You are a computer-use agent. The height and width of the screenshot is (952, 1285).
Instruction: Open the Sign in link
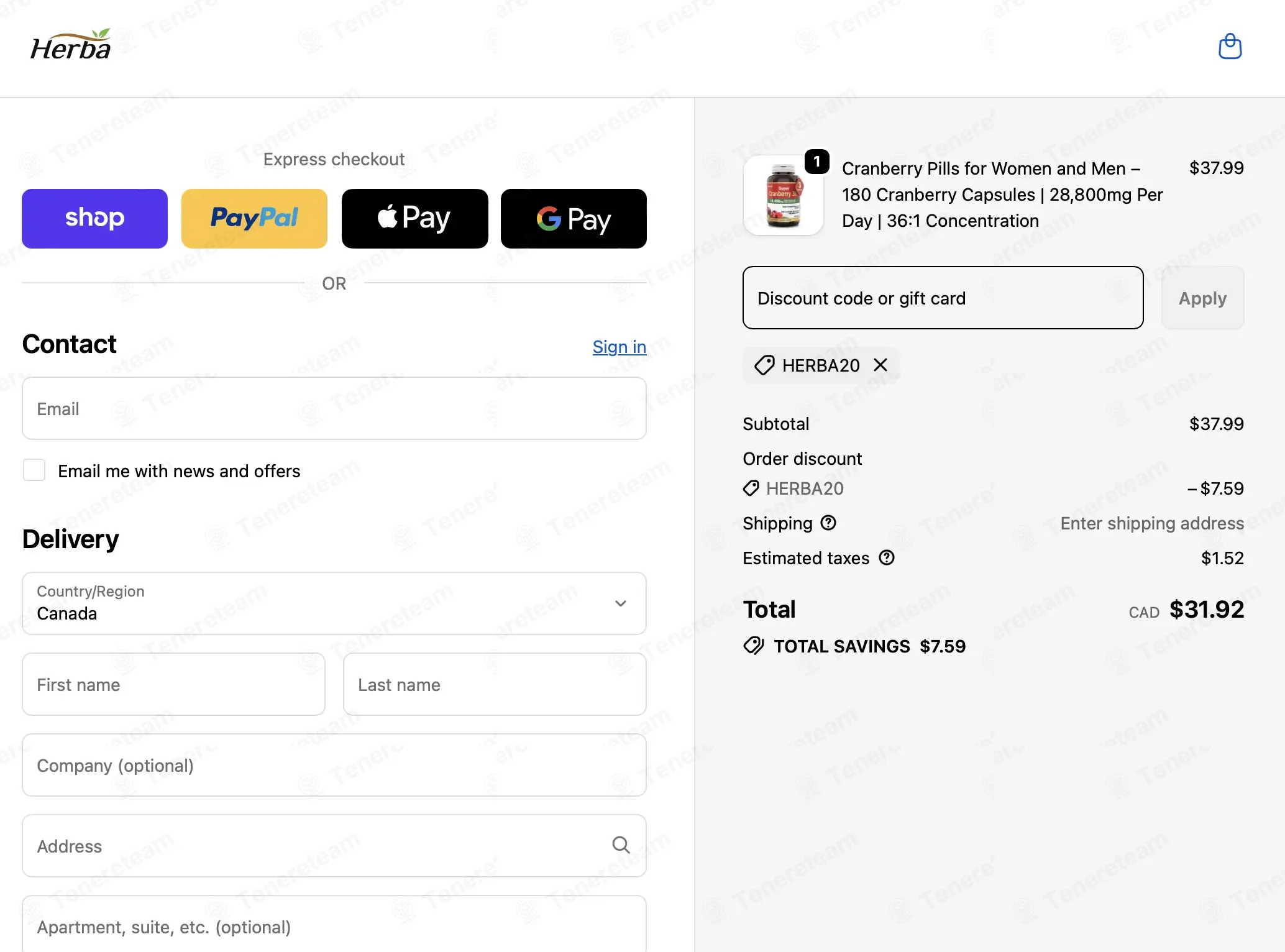(619, 347)
